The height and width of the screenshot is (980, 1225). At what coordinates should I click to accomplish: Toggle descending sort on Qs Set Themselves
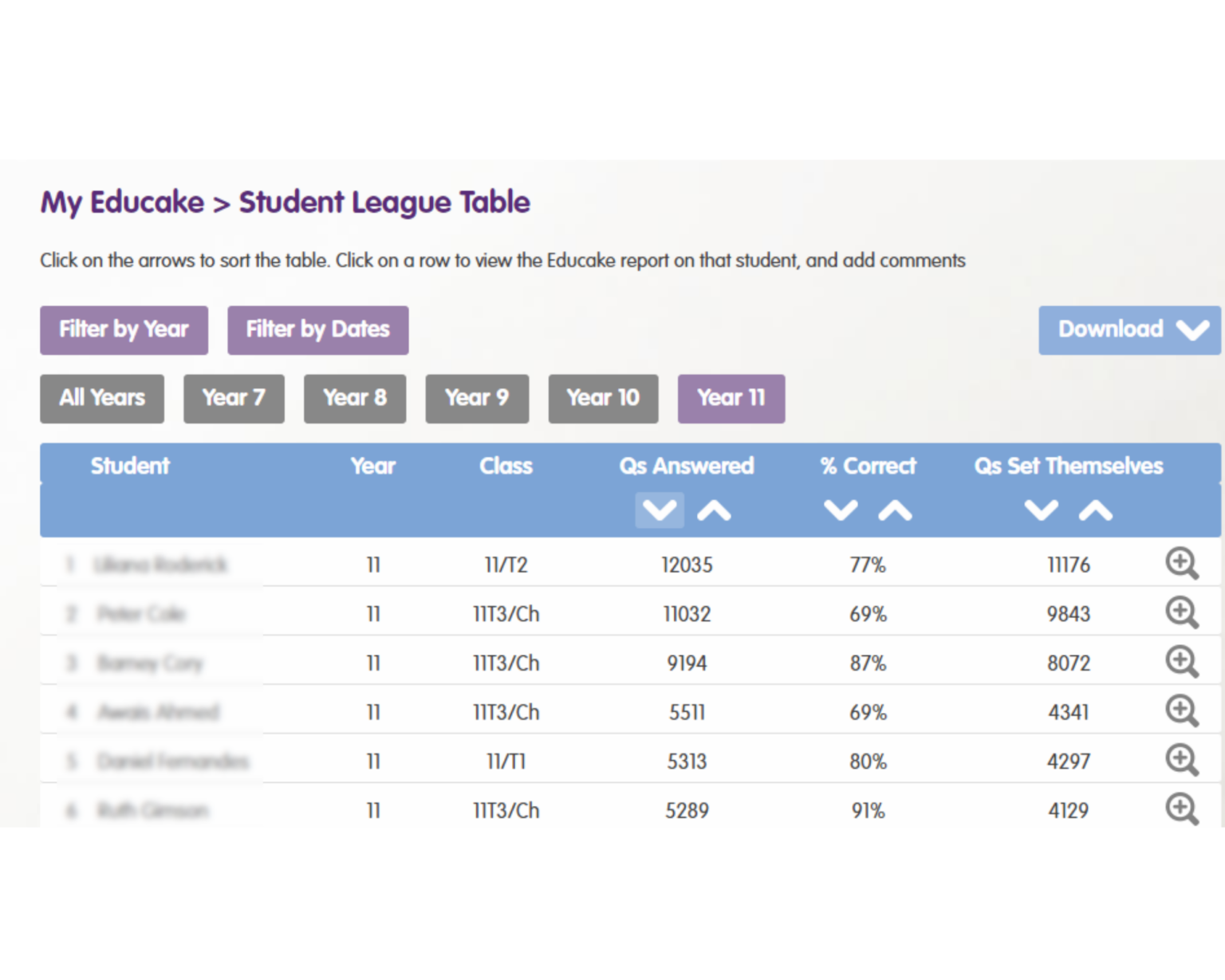pyautogui.click(x=1041, y=510)
